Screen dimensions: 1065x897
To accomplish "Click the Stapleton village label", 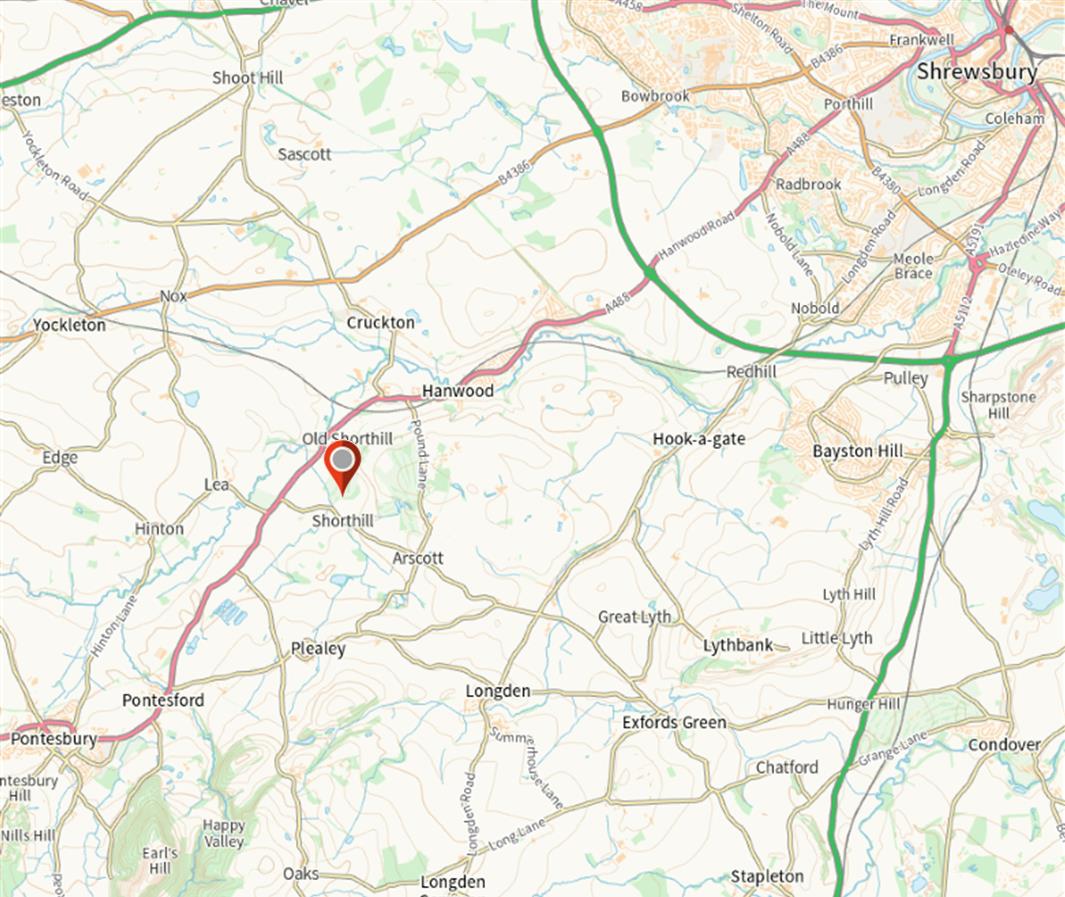I will pyautogui.click(x=767, y=877).
